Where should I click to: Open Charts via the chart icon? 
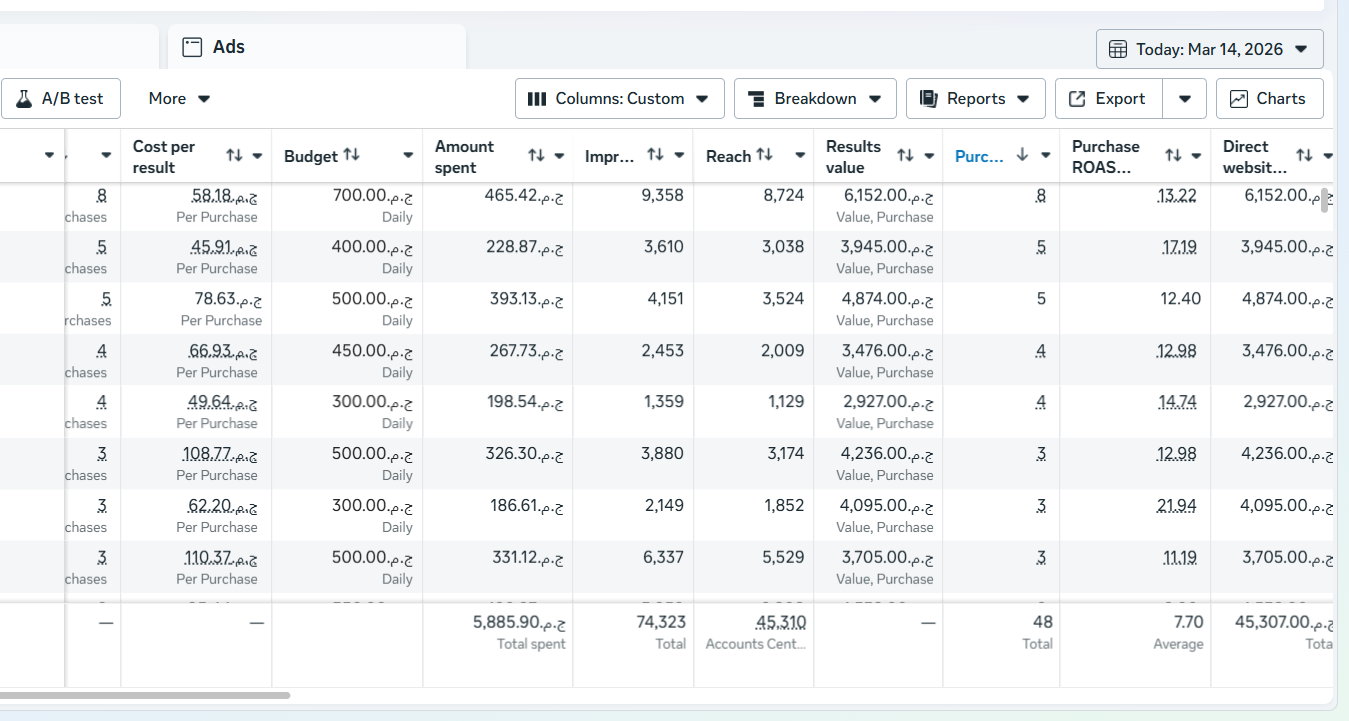tap(1238, 99)
